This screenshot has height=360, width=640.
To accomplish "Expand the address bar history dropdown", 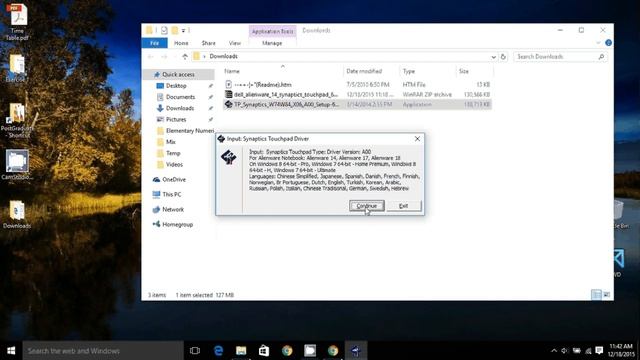I will click(x=493, y=57).
